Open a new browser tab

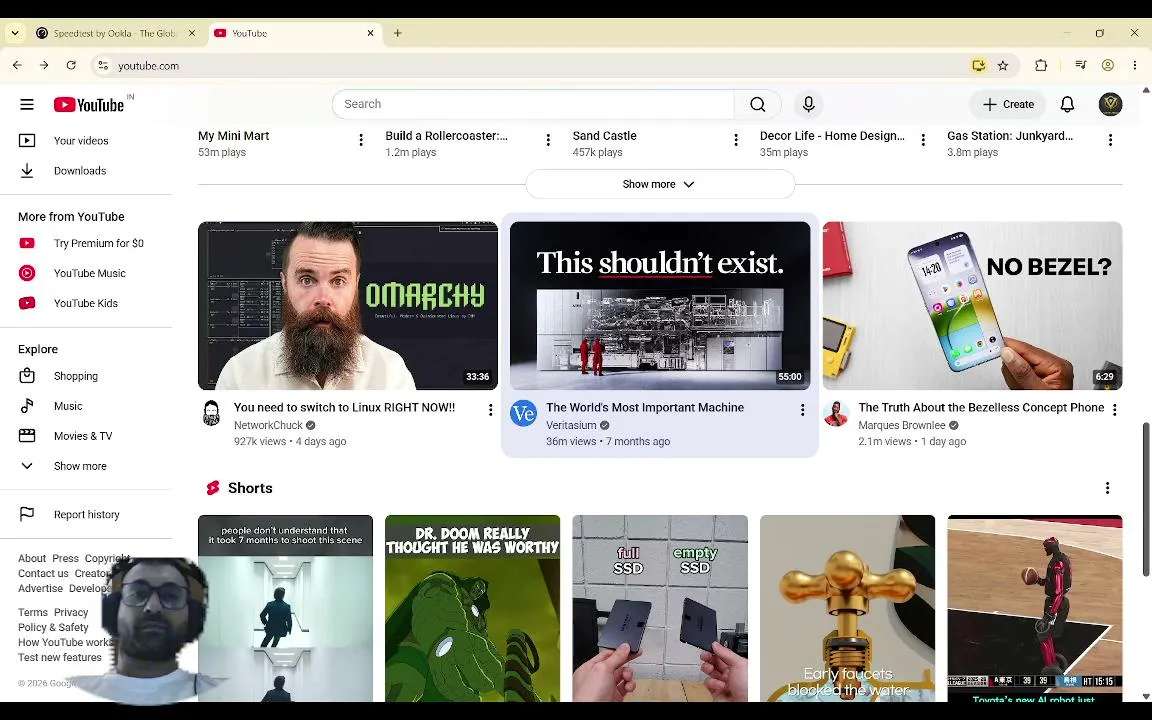click(397, 33)
